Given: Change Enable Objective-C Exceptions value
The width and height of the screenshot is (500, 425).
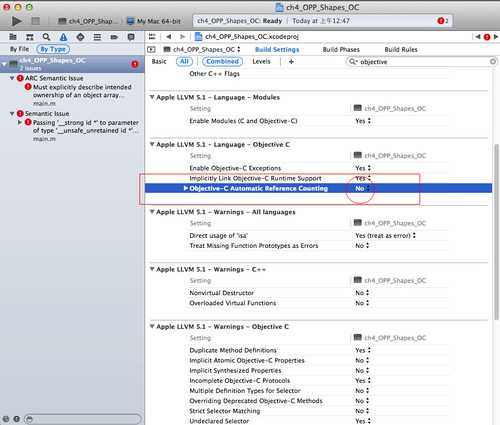Looking at the screenshot, I should click(363, 168).
